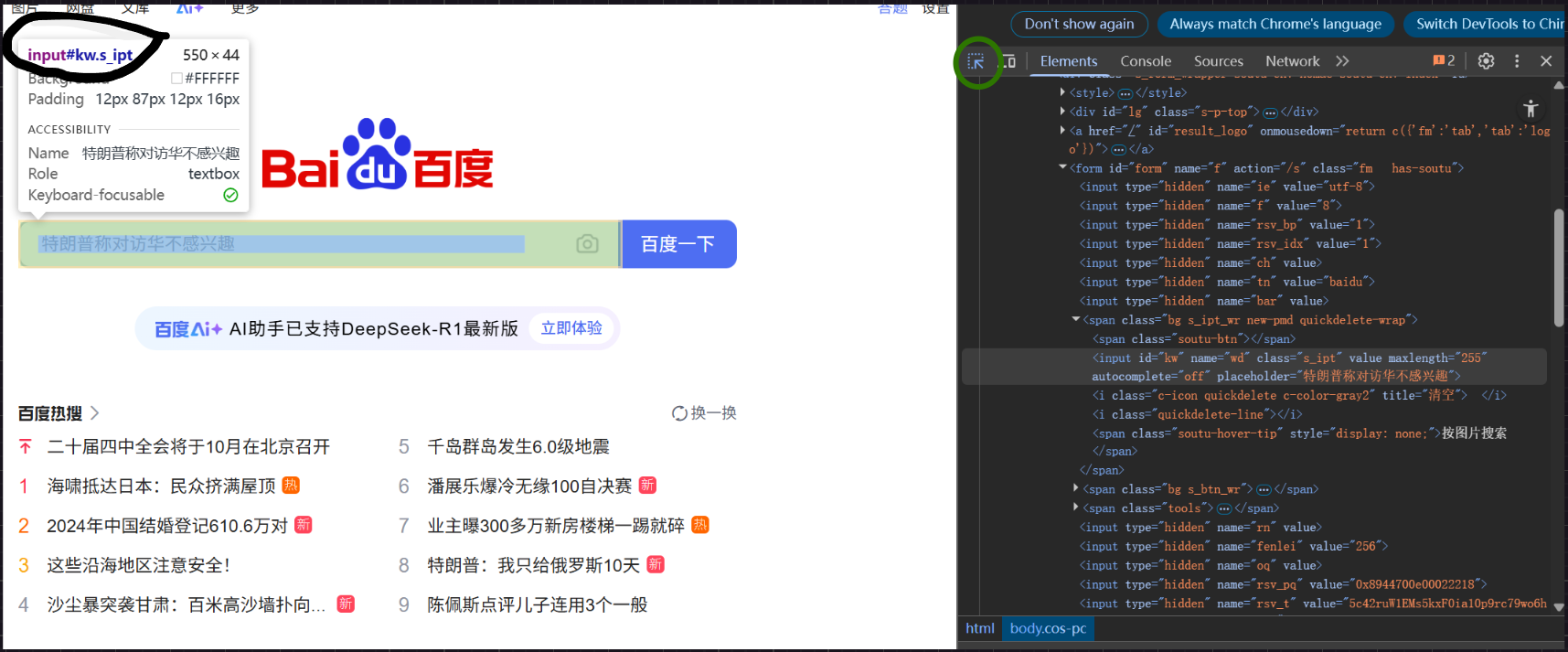Expand the ellipsis of the style element
The height and width of the screenshot is (652, 1568).
(1125, 93)
